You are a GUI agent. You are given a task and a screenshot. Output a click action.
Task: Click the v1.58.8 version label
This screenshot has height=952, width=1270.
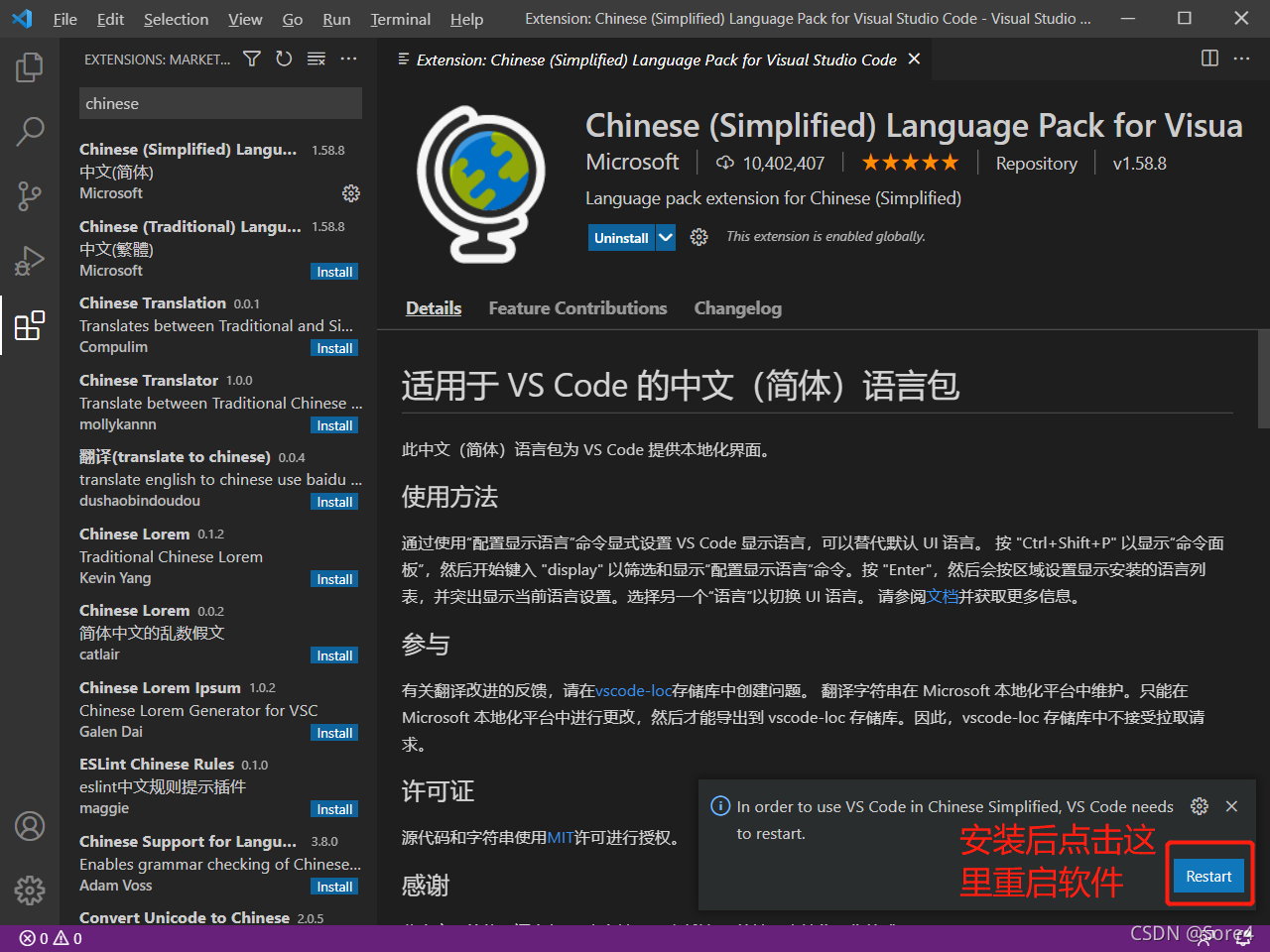[1139, 164]
